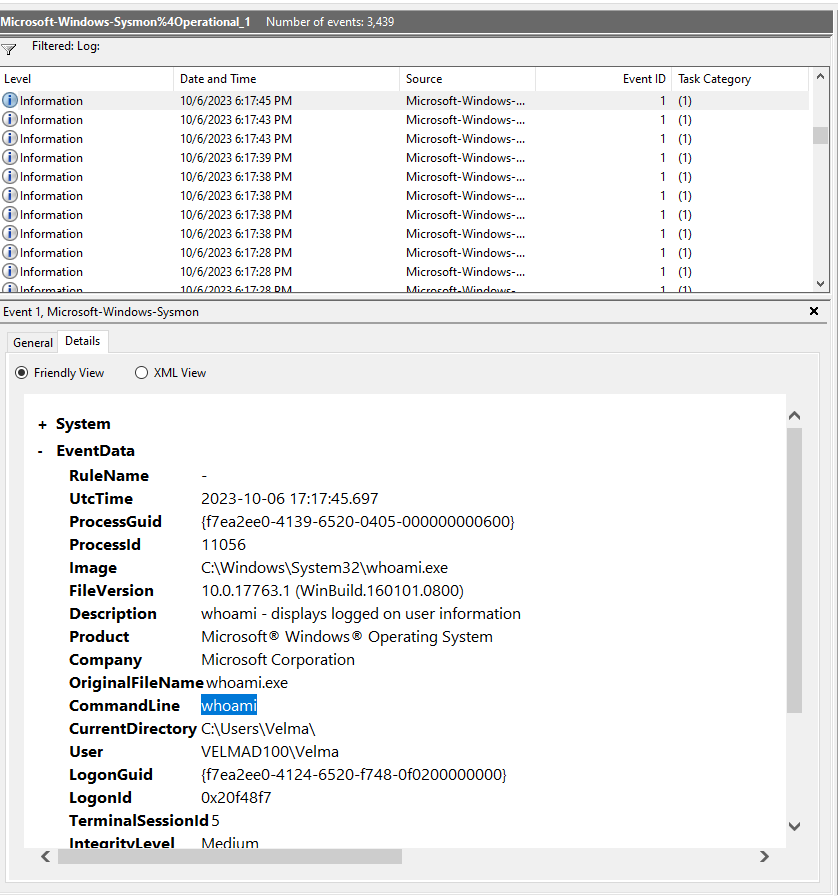Click the event list vertical scrollbar thumb
Viewport: 838px width, 896px height.
820,135
